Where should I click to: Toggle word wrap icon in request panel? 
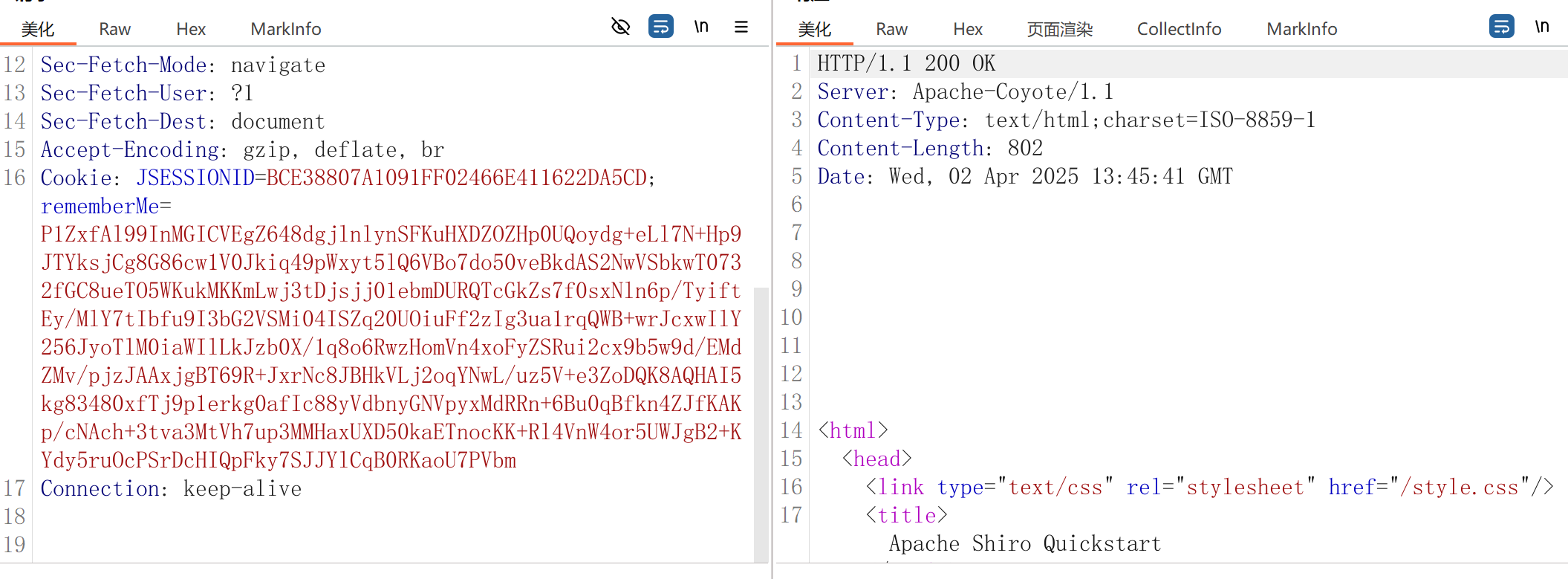[x=660, y=28]
